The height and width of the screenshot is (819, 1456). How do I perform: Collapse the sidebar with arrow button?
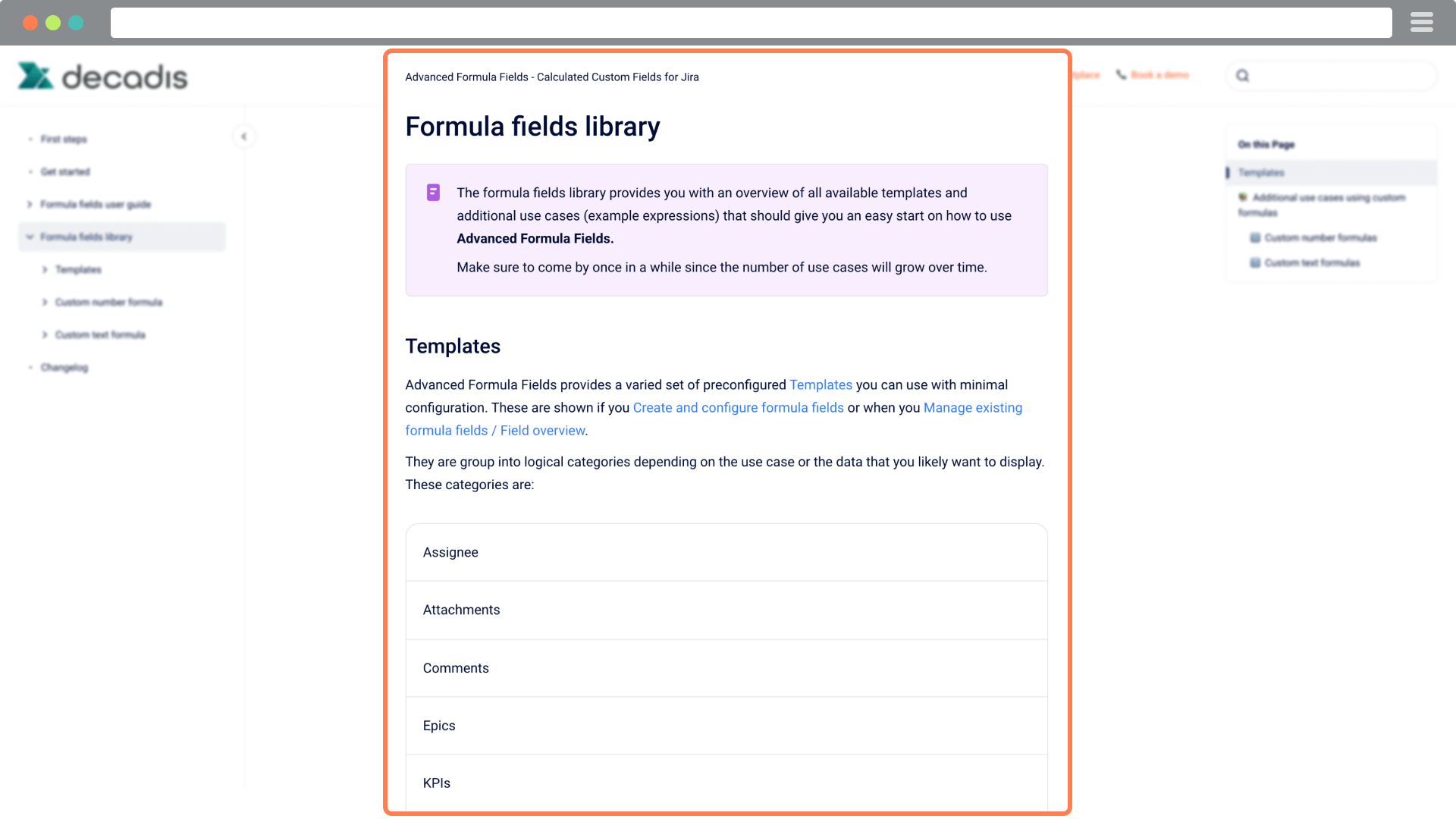(x=243, y=136)
